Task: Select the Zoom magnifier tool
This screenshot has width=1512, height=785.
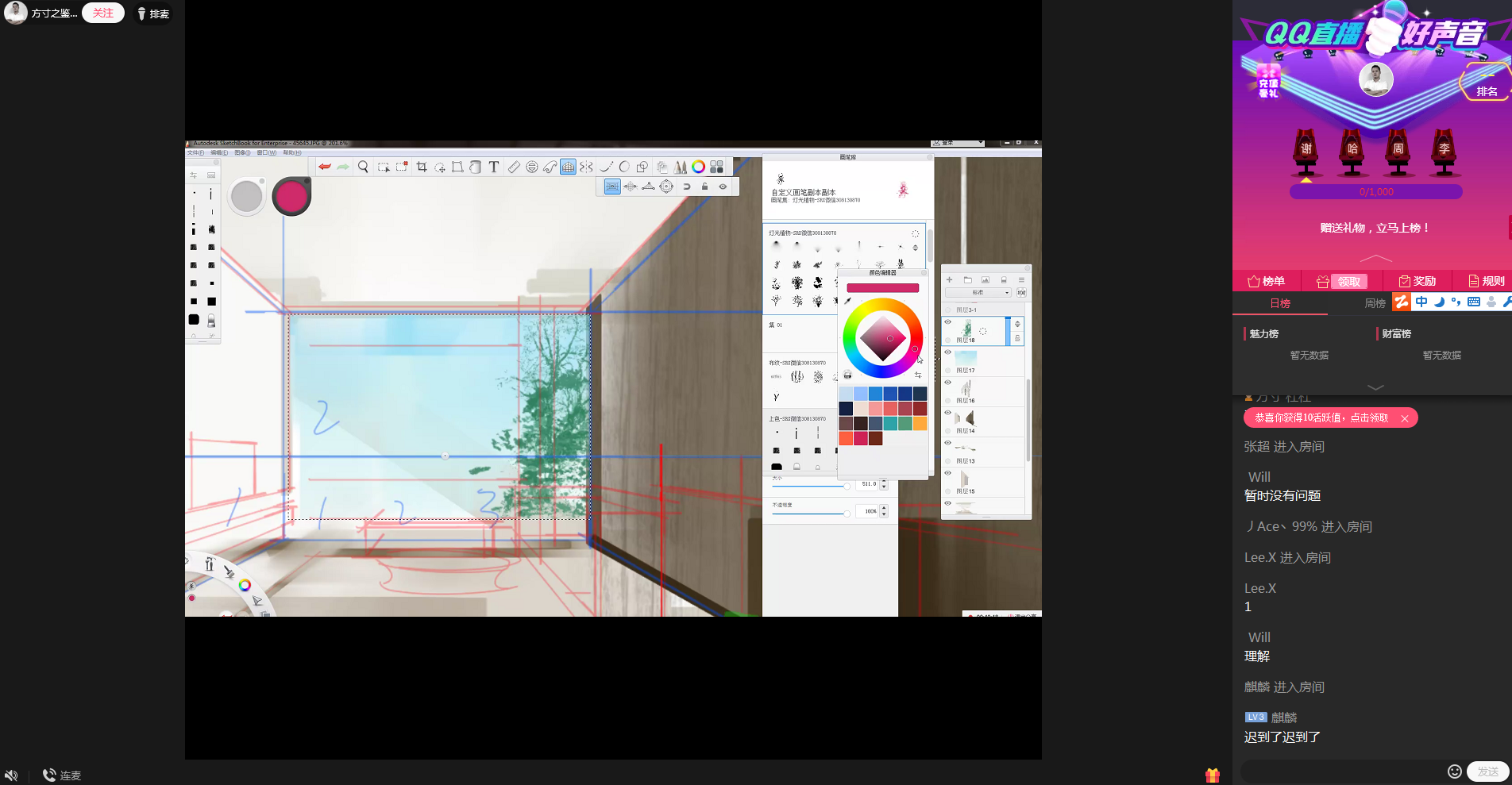Action: pyautogui.click(x=363, y=167)
